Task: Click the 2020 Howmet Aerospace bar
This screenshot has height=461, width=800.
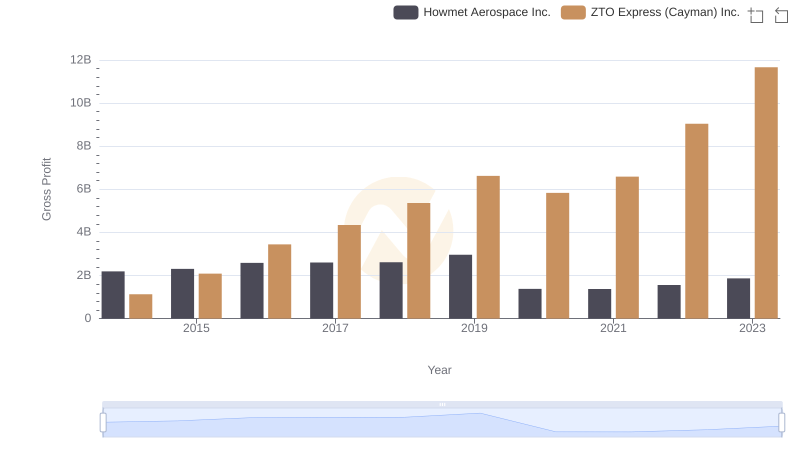Action: tap(530, 304)
